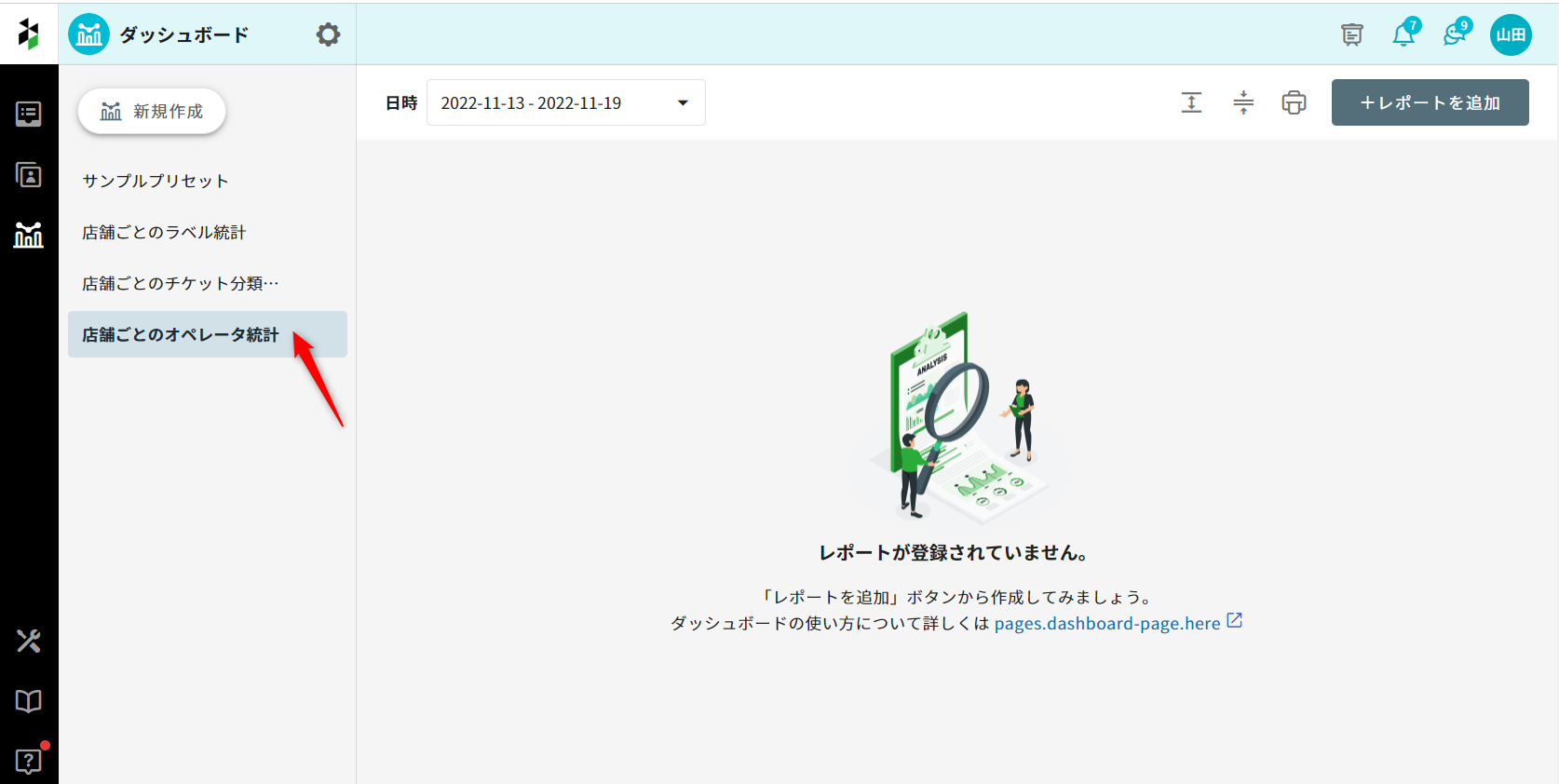Open the manual book sidebar icon
The image size is (1559, 784).
29,701
